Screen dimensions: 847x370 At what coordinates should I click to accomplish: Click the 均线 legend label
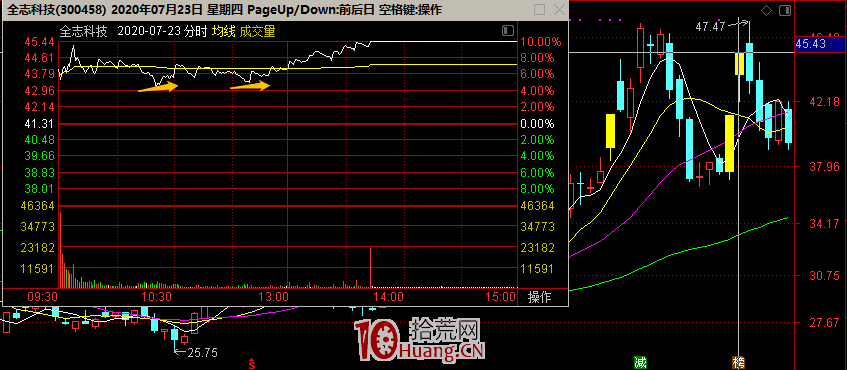tap(223, 31)
